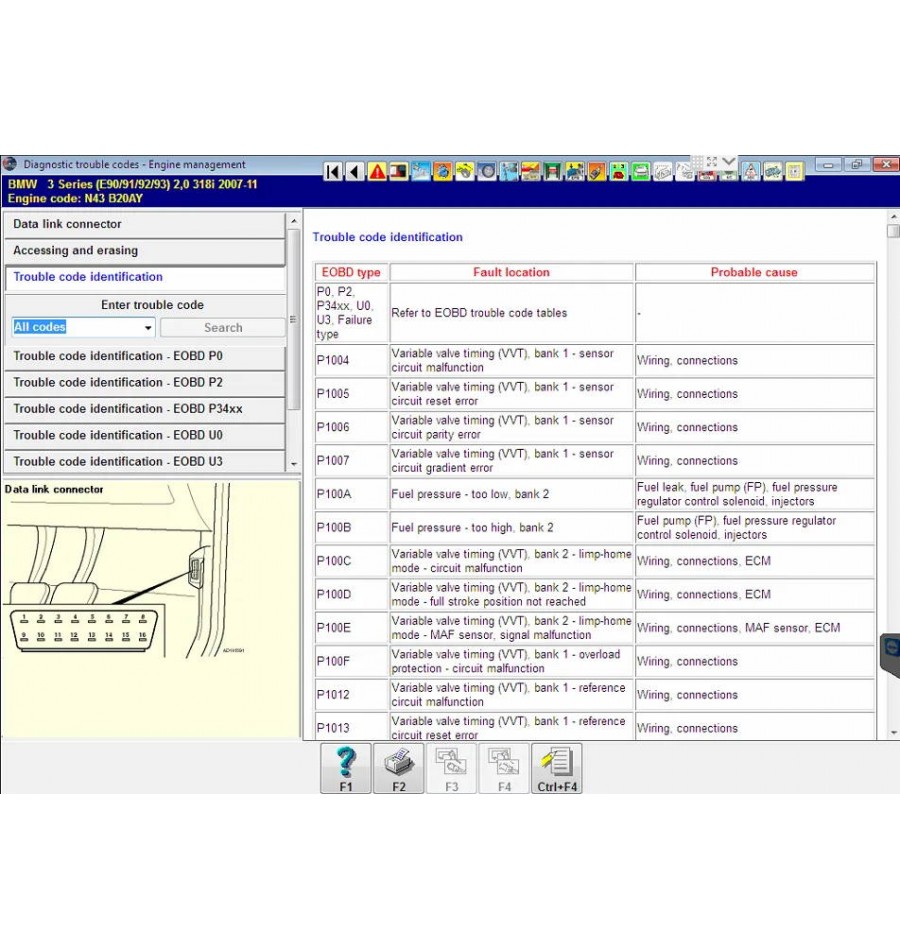
Task: Select the P100B code cell
Action: [x=352, y=527]
